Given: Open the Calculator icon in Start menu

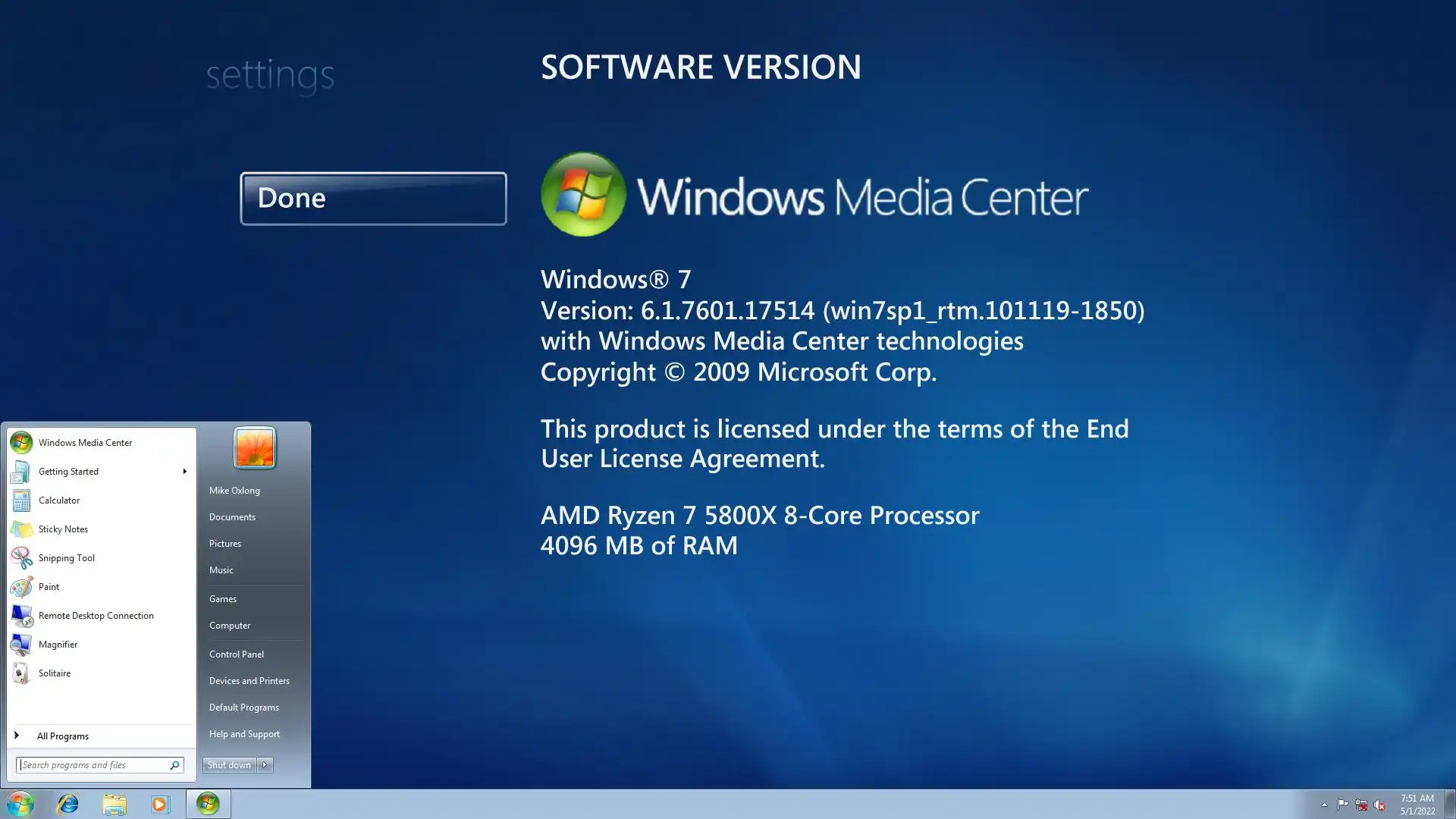Looking at the screenshot, I should tap(21, 500).
